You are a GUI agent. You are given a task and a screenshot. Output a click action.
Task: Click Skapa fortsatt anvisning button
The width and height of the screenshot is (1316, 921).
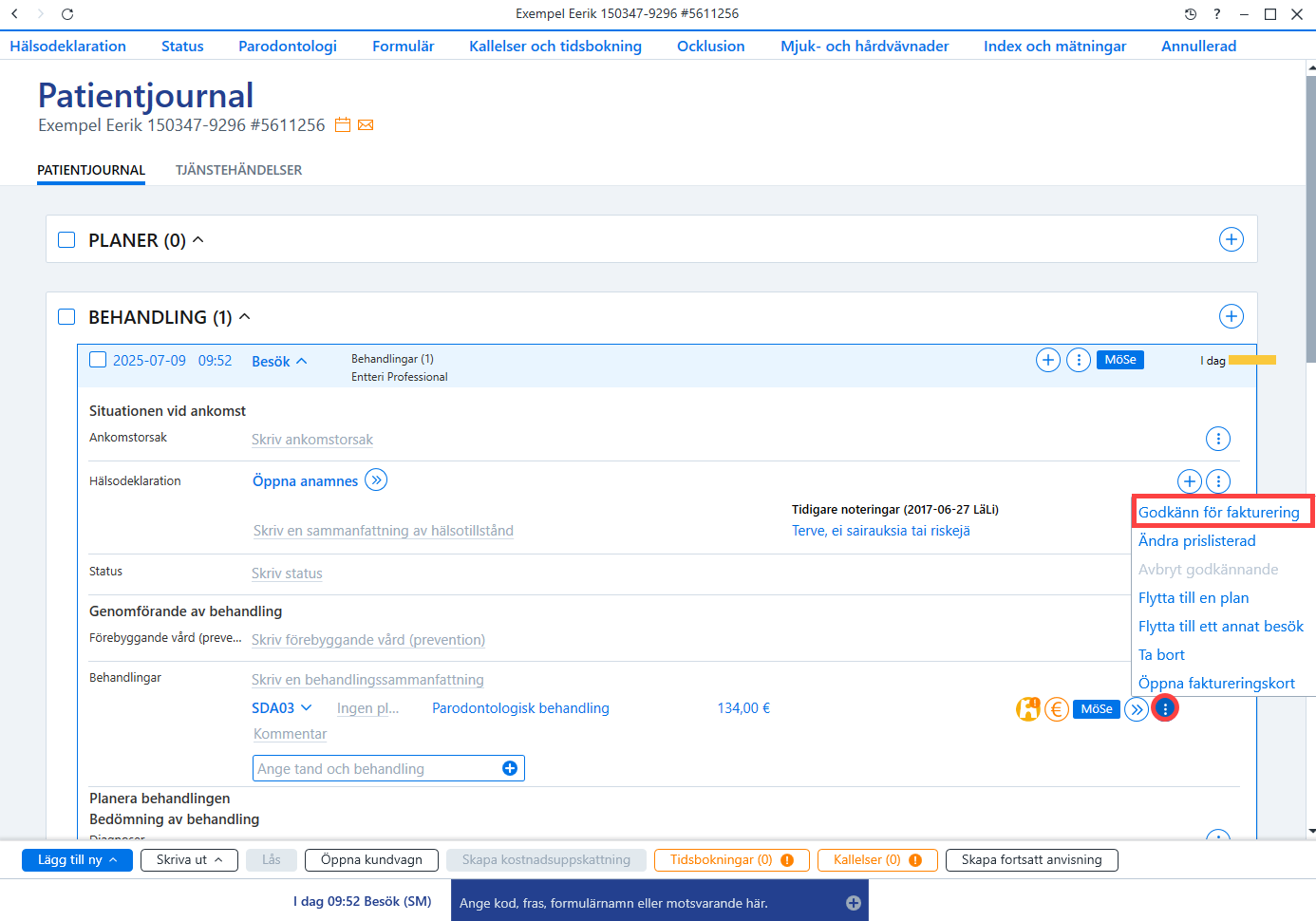click(1032, 860)
